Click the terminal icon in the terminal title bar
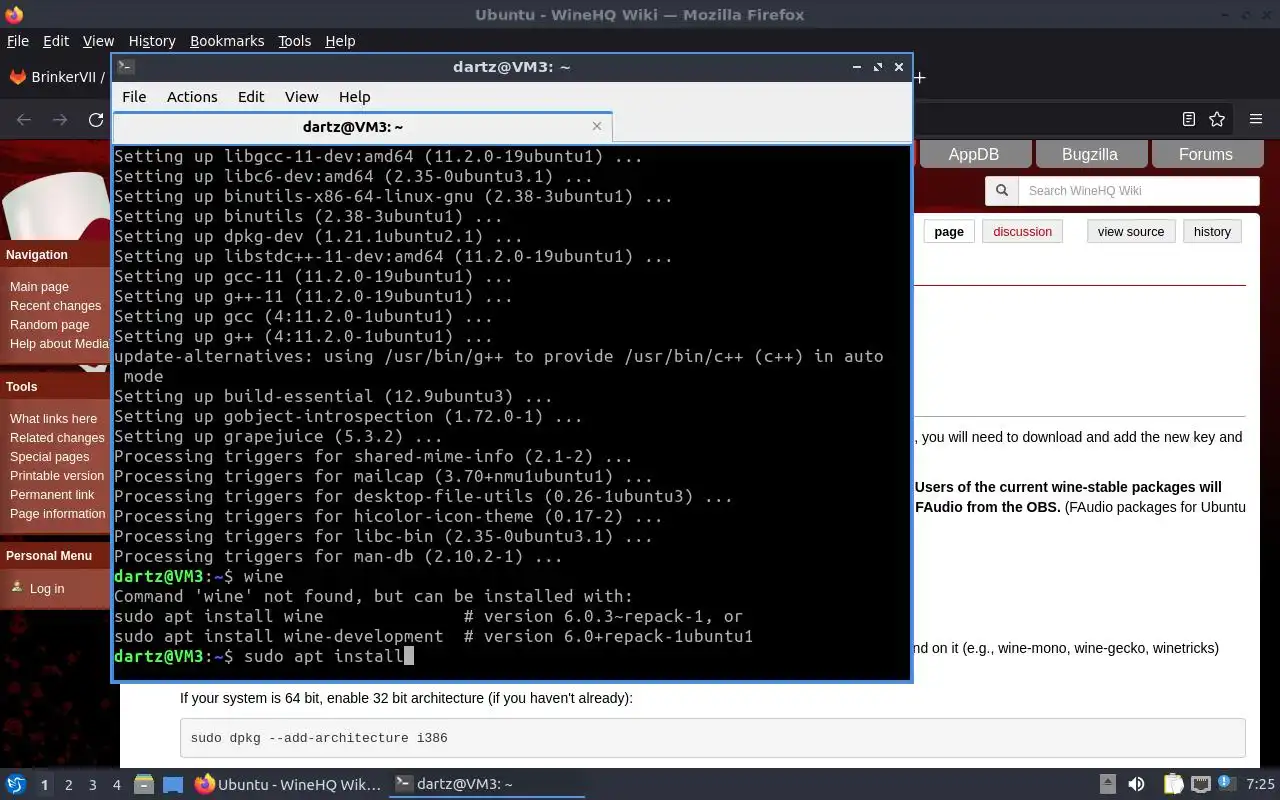The width and height of the screenshot is (1280, 800). click(x=125, y=67)
